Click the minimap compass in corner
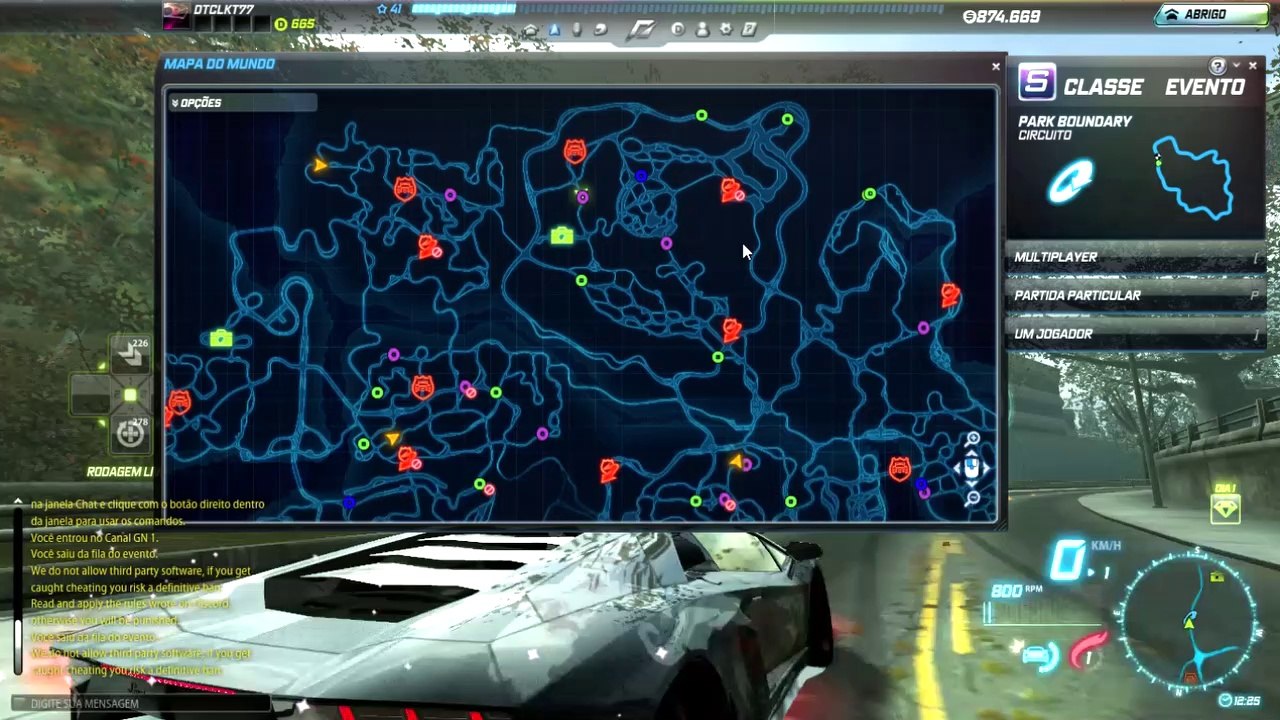The image size is (1280, 720). pos(1189,620)
